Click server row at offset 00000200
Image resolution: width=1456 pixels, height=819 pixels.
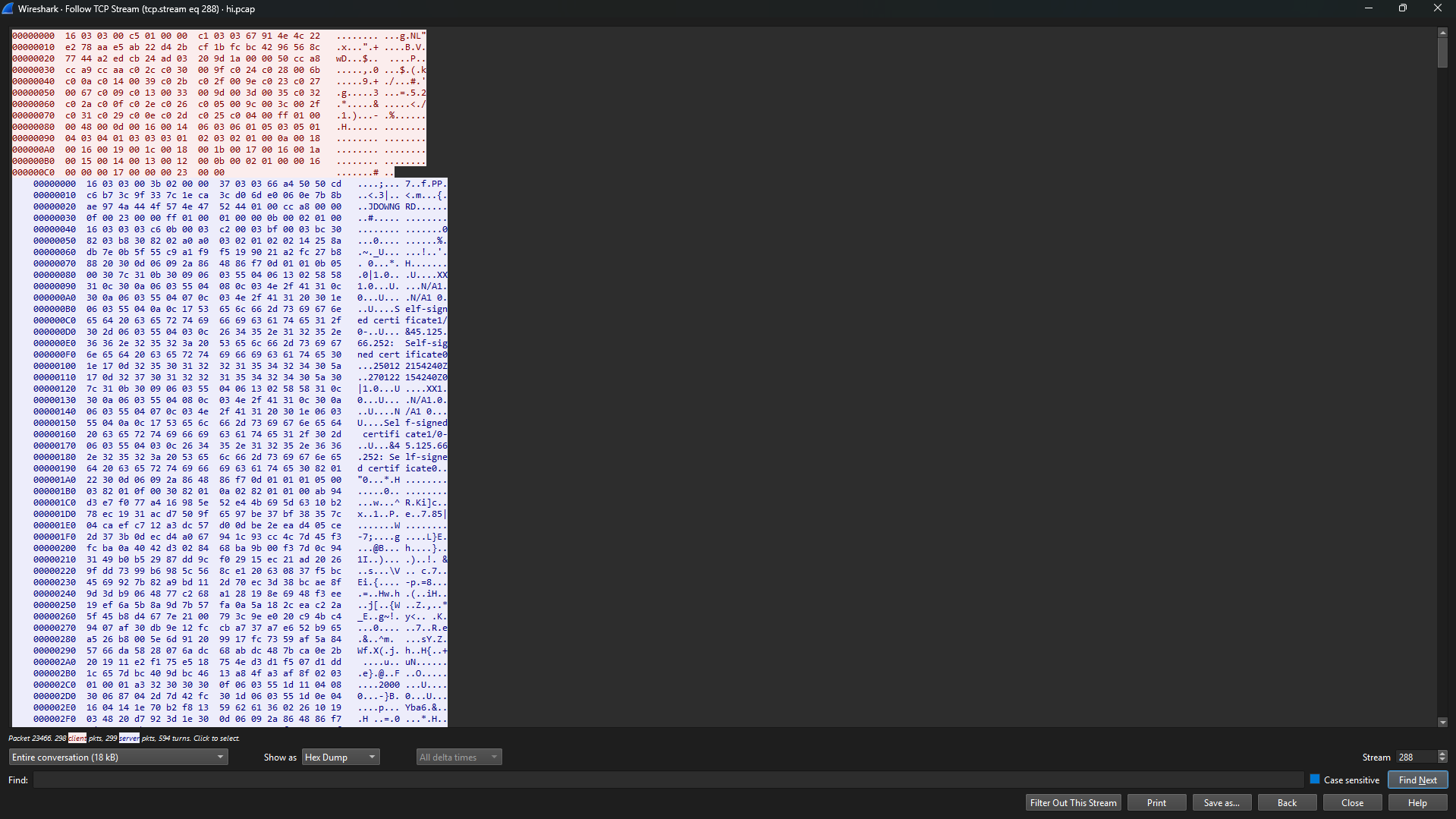click(x=240, y=548)
